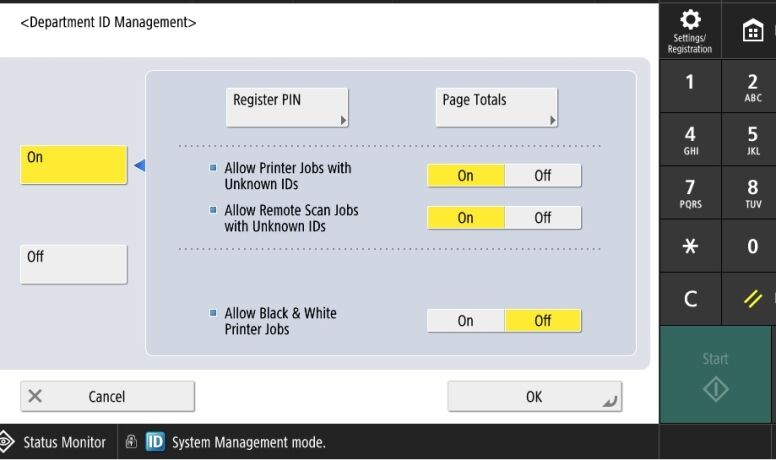Open the Page Totals submenu
The width and height of the screenshot is (776, 460).
click(496, 107)
